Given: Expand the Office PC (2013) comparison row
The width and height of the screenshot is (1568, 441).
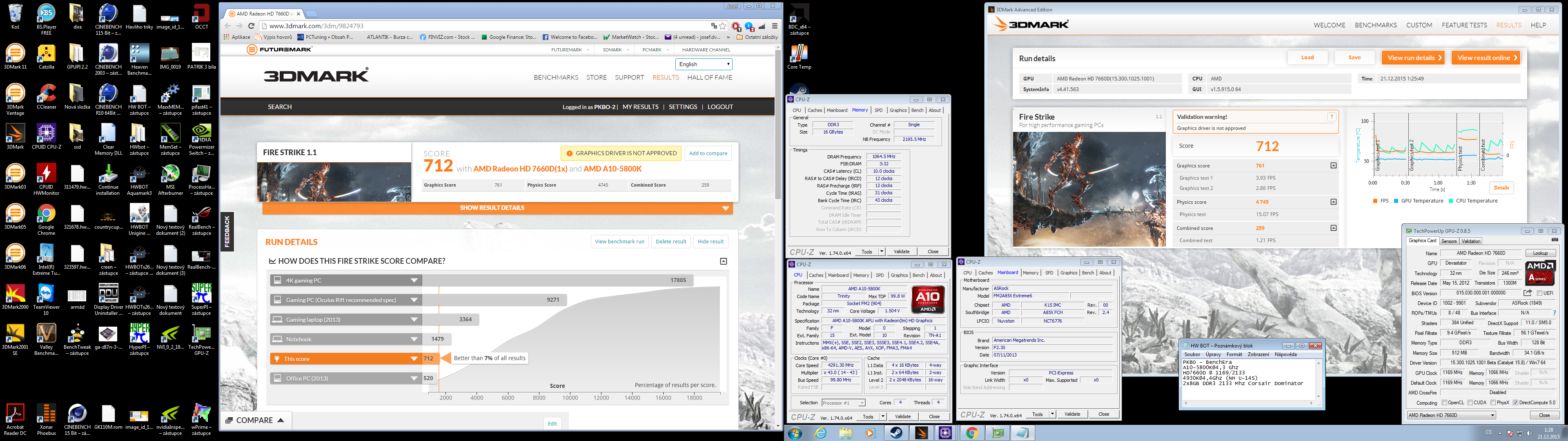Looking at the screenshot, I should coord(414,378).
